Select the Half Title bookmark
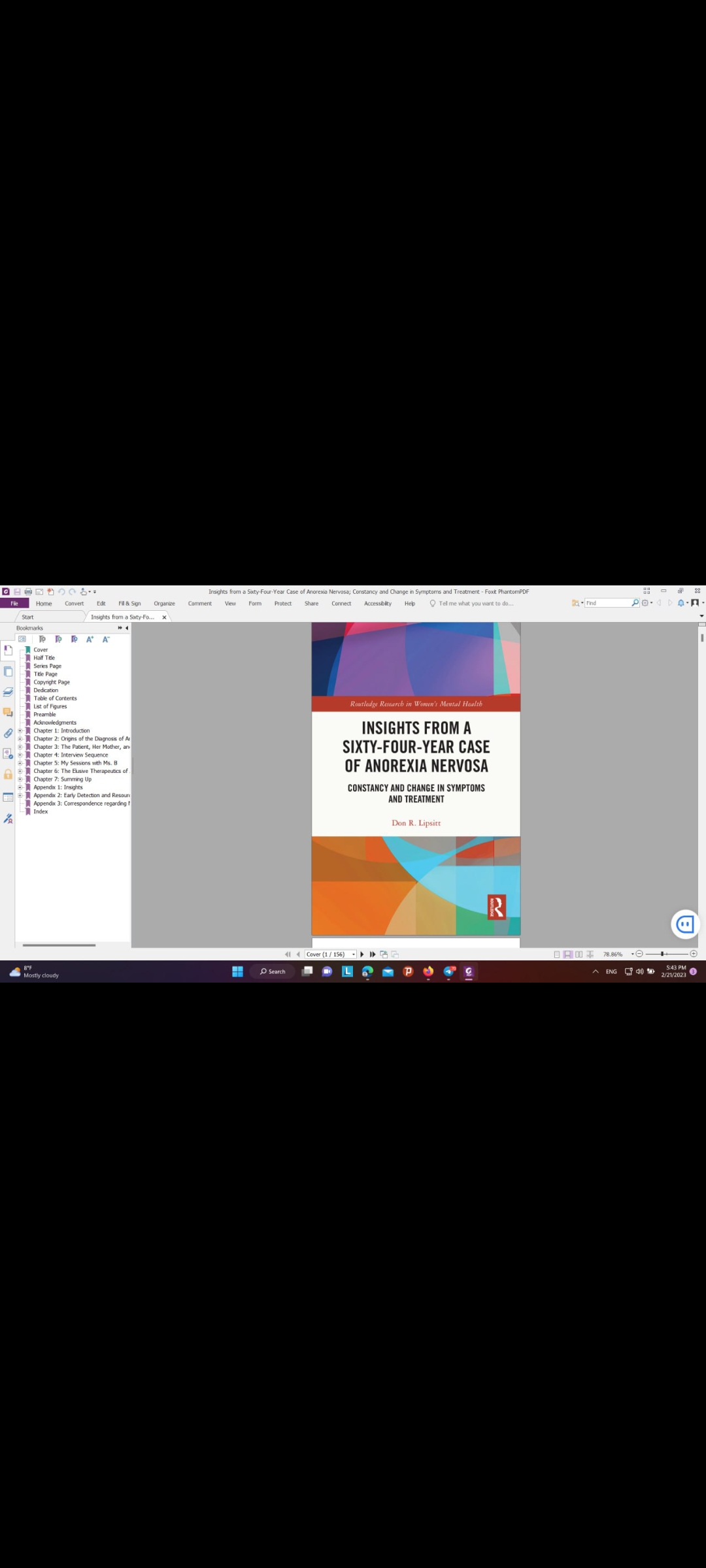The width and height of the screenshot is (706, 1568). [44, 658]
